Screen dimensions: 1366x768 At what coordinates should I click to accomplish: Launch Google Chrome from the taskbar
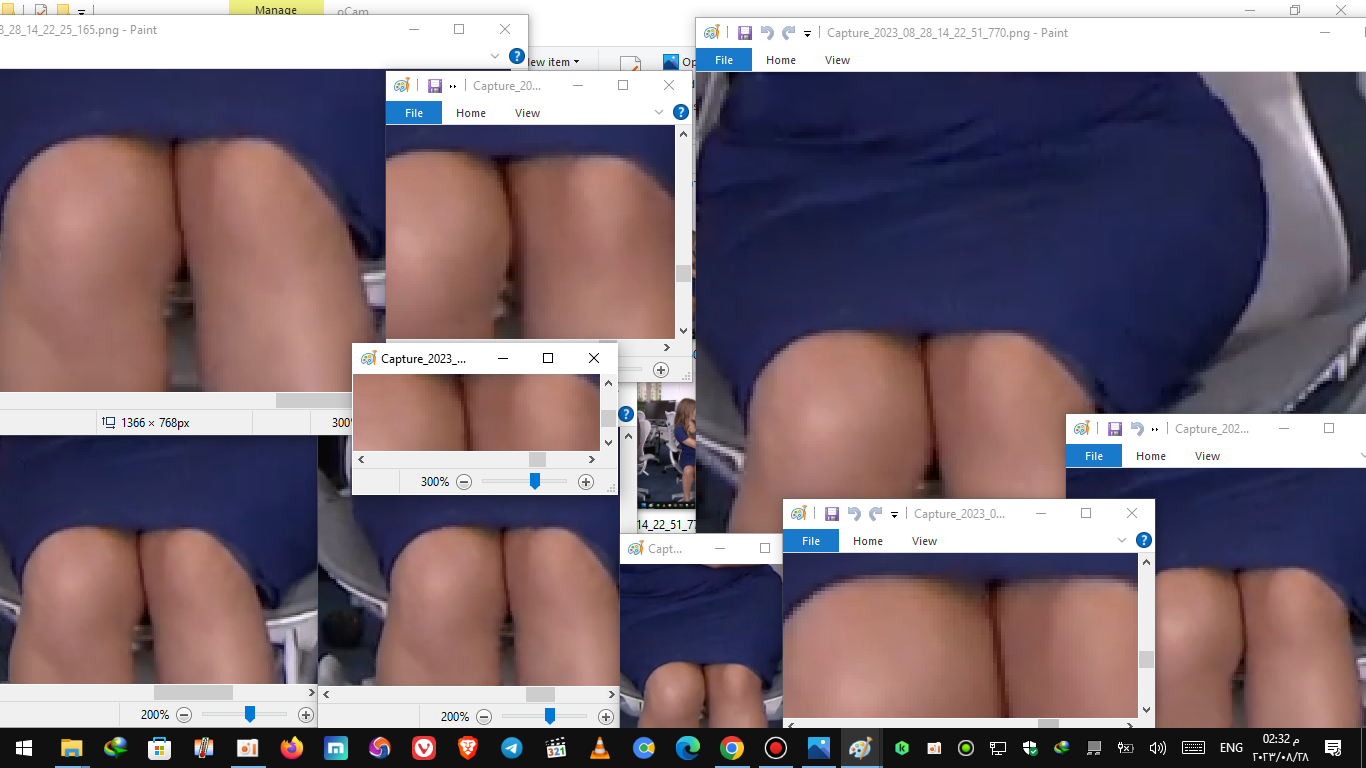[x=732, y=748]
